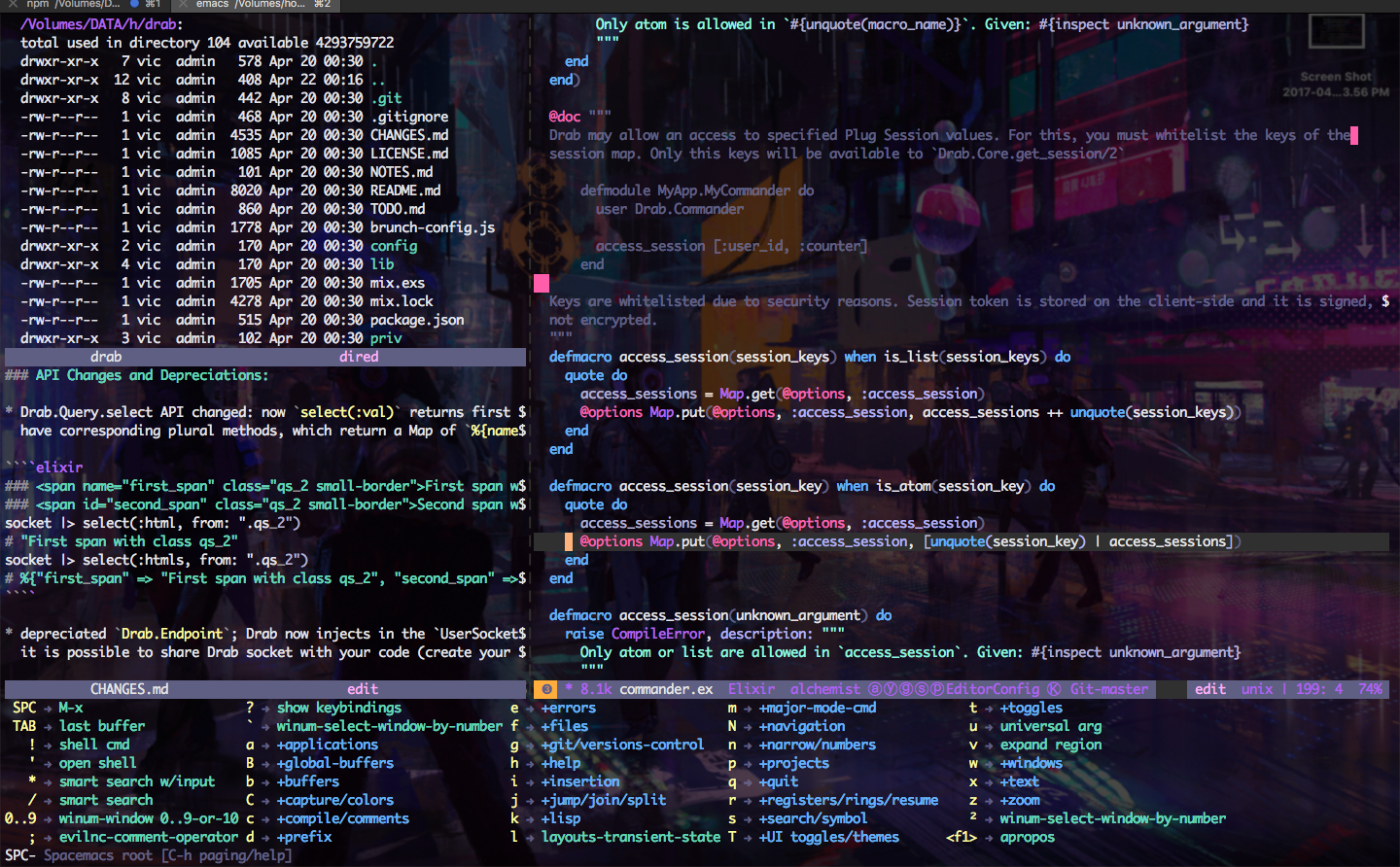Click the circled g minor-mode indicator
The height and width of the screenshot is (867, 1400).
coord(906,689)
